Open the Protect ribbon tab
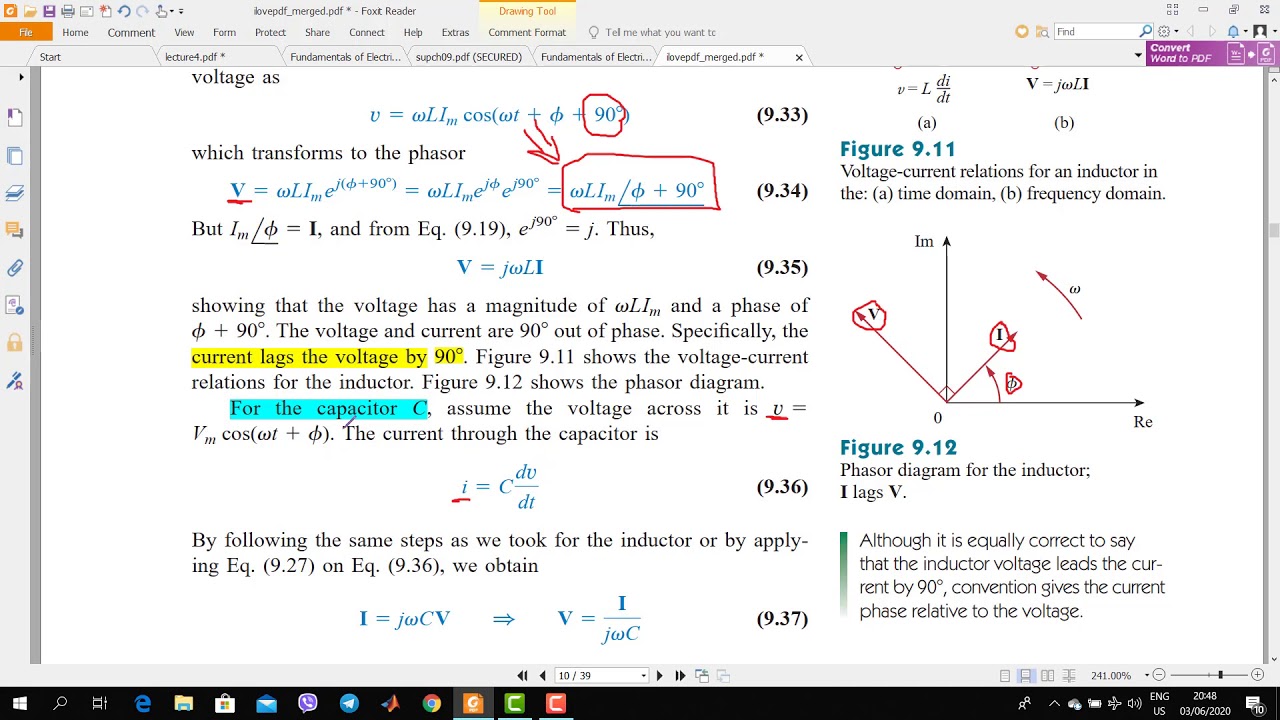The width and height of the screenshot is (1280, 720). 270,32
